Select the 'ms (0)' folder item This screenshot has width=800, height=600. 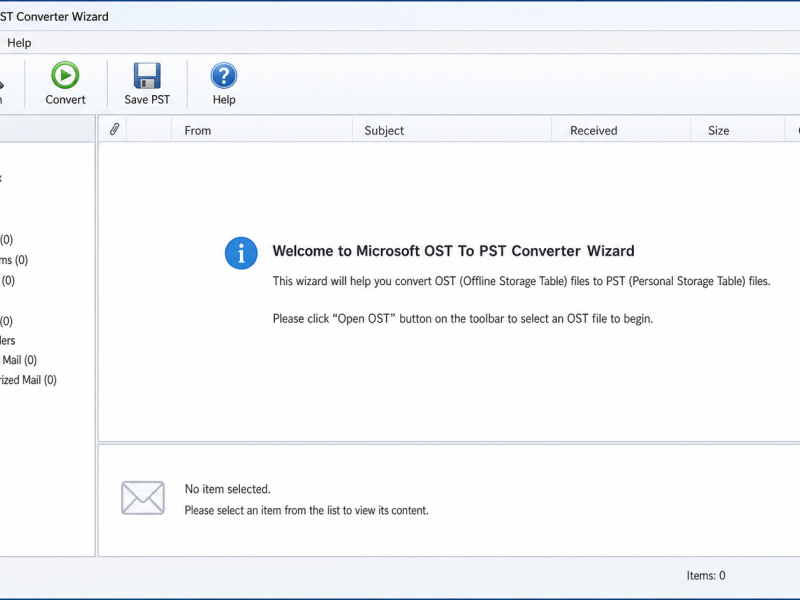[x=14, y=260]
